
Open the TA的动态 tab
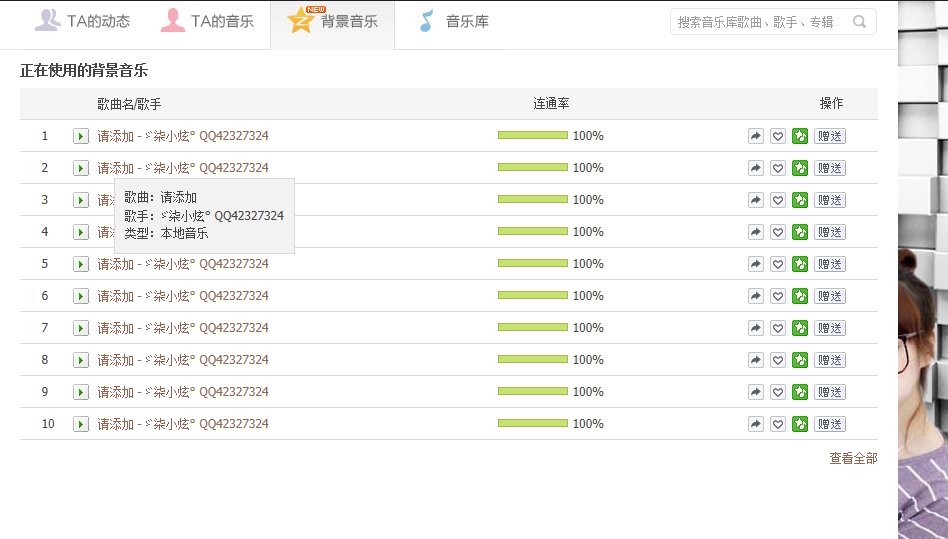(x=83, y=21)
